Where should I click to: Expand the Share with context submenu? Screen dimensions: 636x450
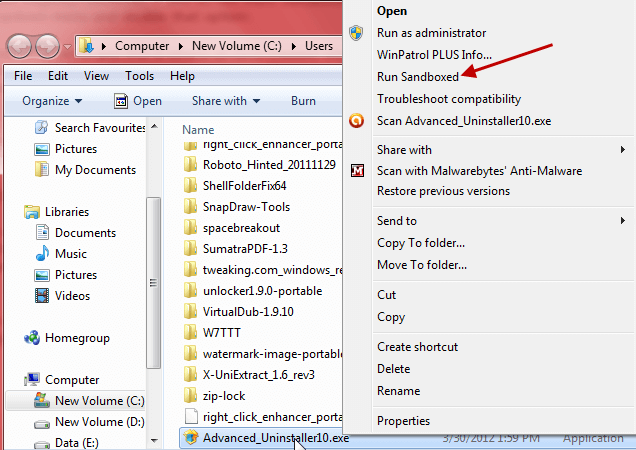(x=623, y=150)
